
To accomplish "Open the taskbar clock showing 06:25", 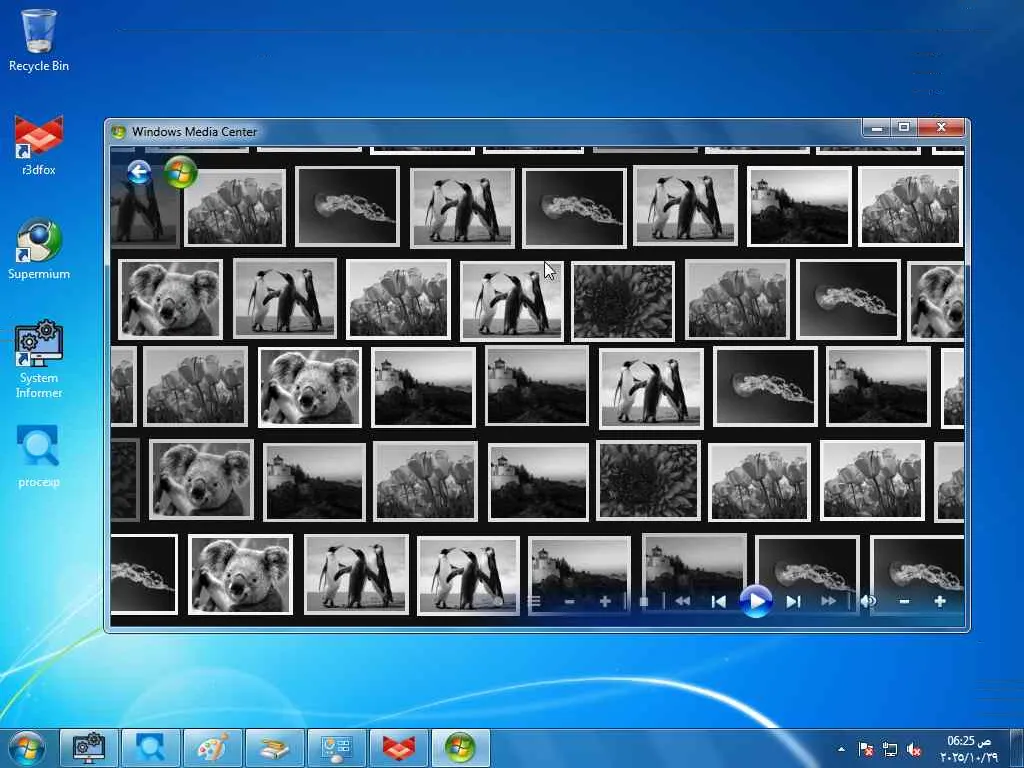I will (970, 749).
